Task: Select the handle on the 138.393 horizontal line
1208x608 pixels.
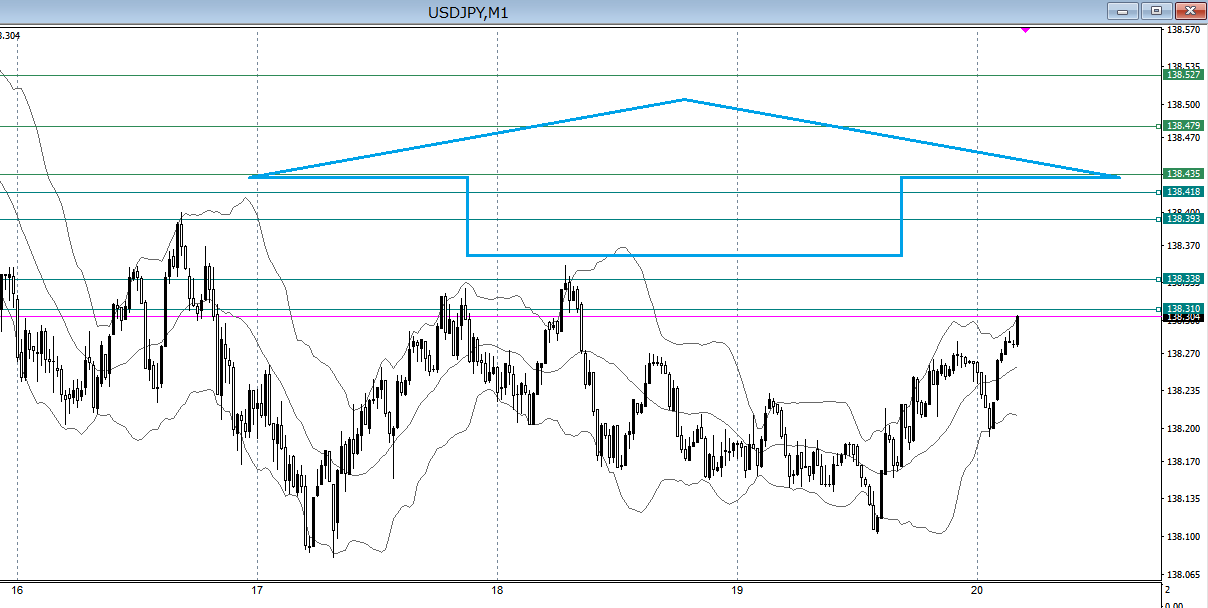Action: tap(1159, 219)
